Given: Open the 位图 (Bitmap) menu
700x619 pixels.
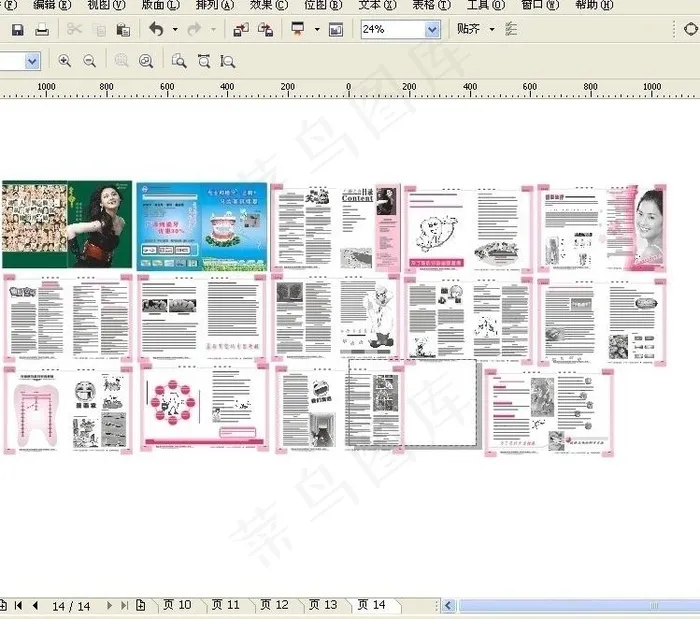Looking at the screenshot, I should (x=322, y=5).
